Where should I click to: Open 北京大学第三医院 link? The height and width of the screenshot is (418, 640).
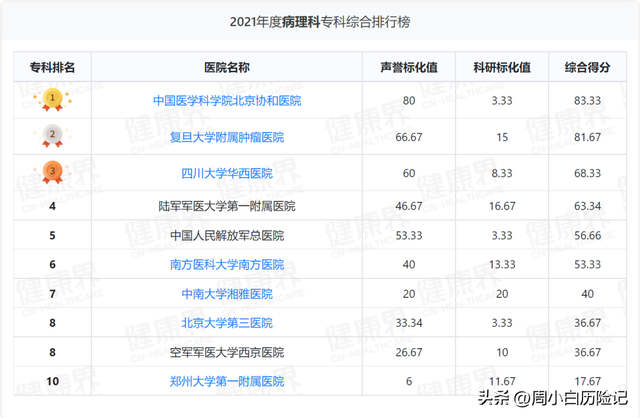coord(227,323)
